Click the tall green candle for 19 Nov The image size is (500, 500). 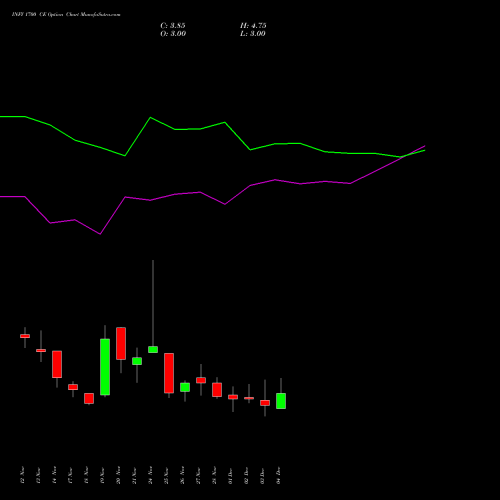[105, 367]
